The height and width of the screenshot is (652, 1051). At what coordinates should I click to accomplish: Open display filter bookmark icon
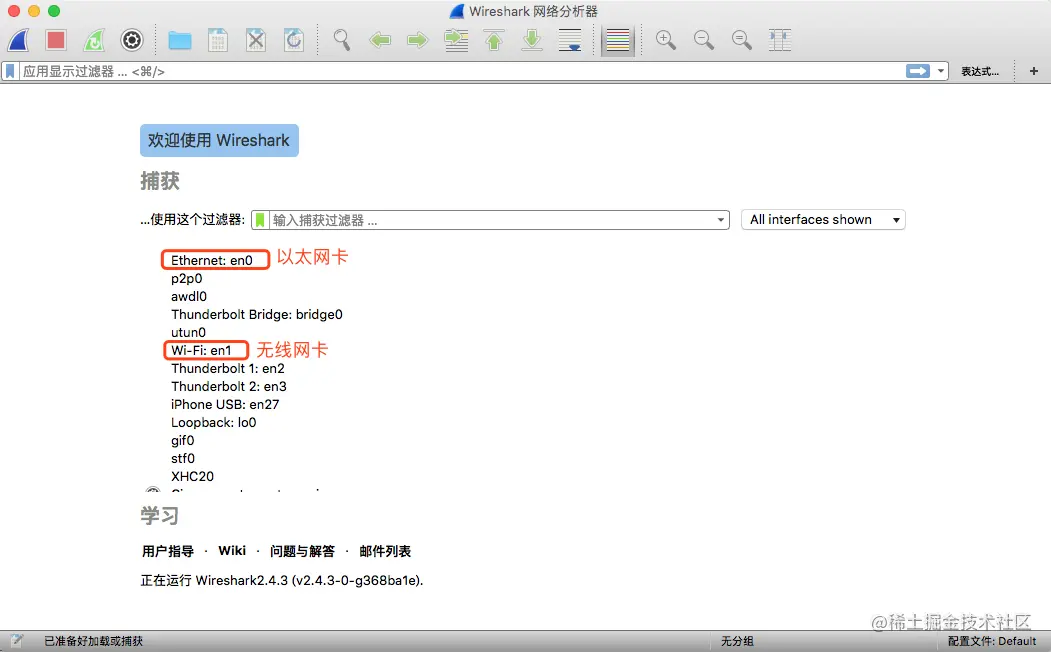pos(10,71)
